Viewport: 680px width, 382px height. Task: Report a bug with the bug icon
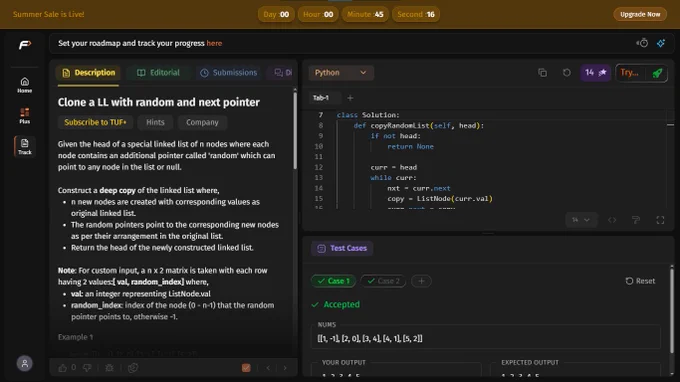click(109, 368)
